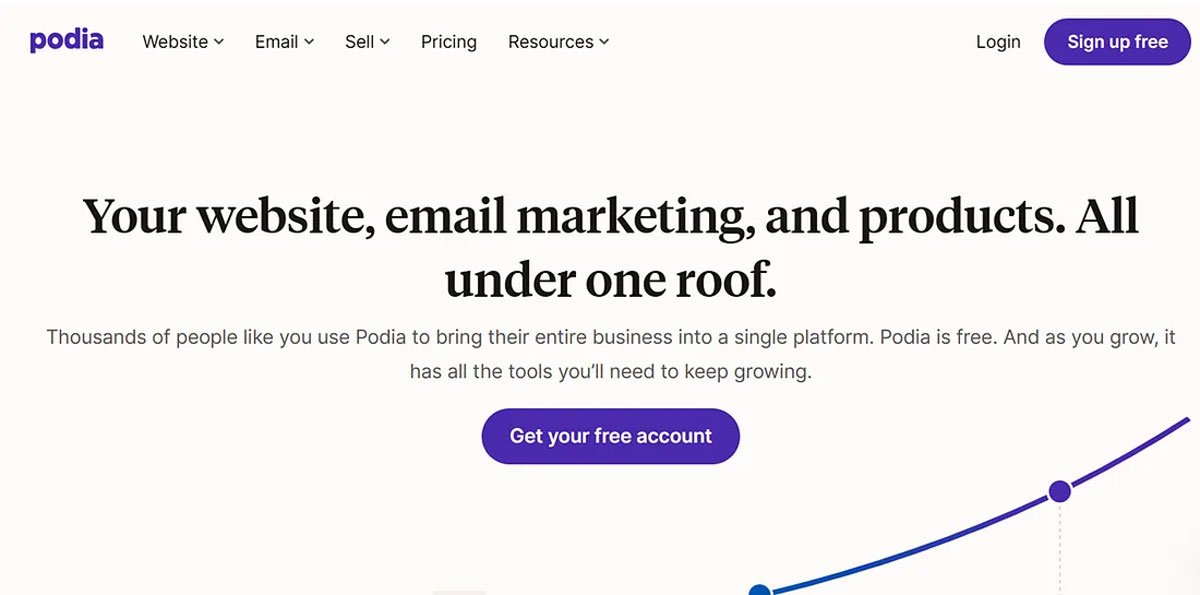Viewport: 1200px width, 595px height.
Task: Click the dashed vertical line below purple dot
Action: (1059, 548)
